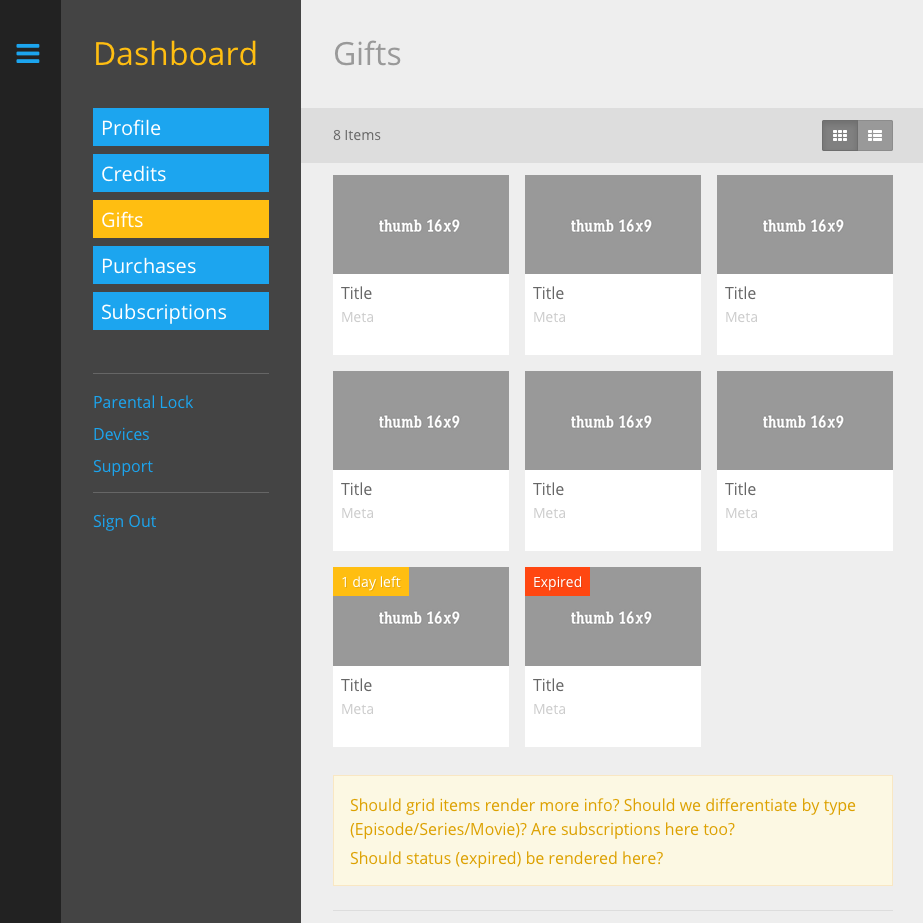Image resolution: width=923 pixels, height=923 pixels.
Task: Select the Gifts menu item
Action: [181, 219]
